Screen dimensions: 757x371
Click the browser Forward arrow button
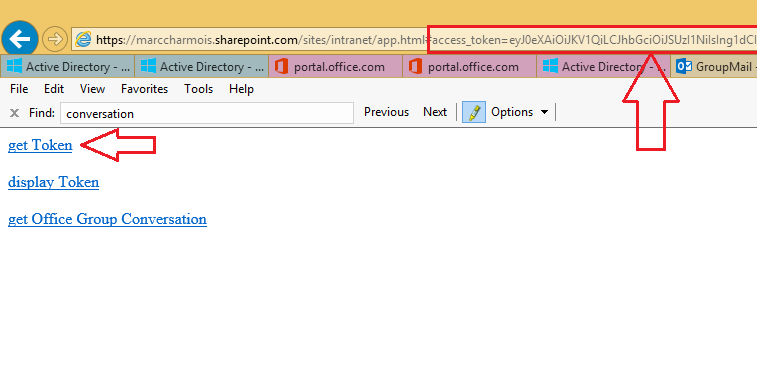pos(55,39)
